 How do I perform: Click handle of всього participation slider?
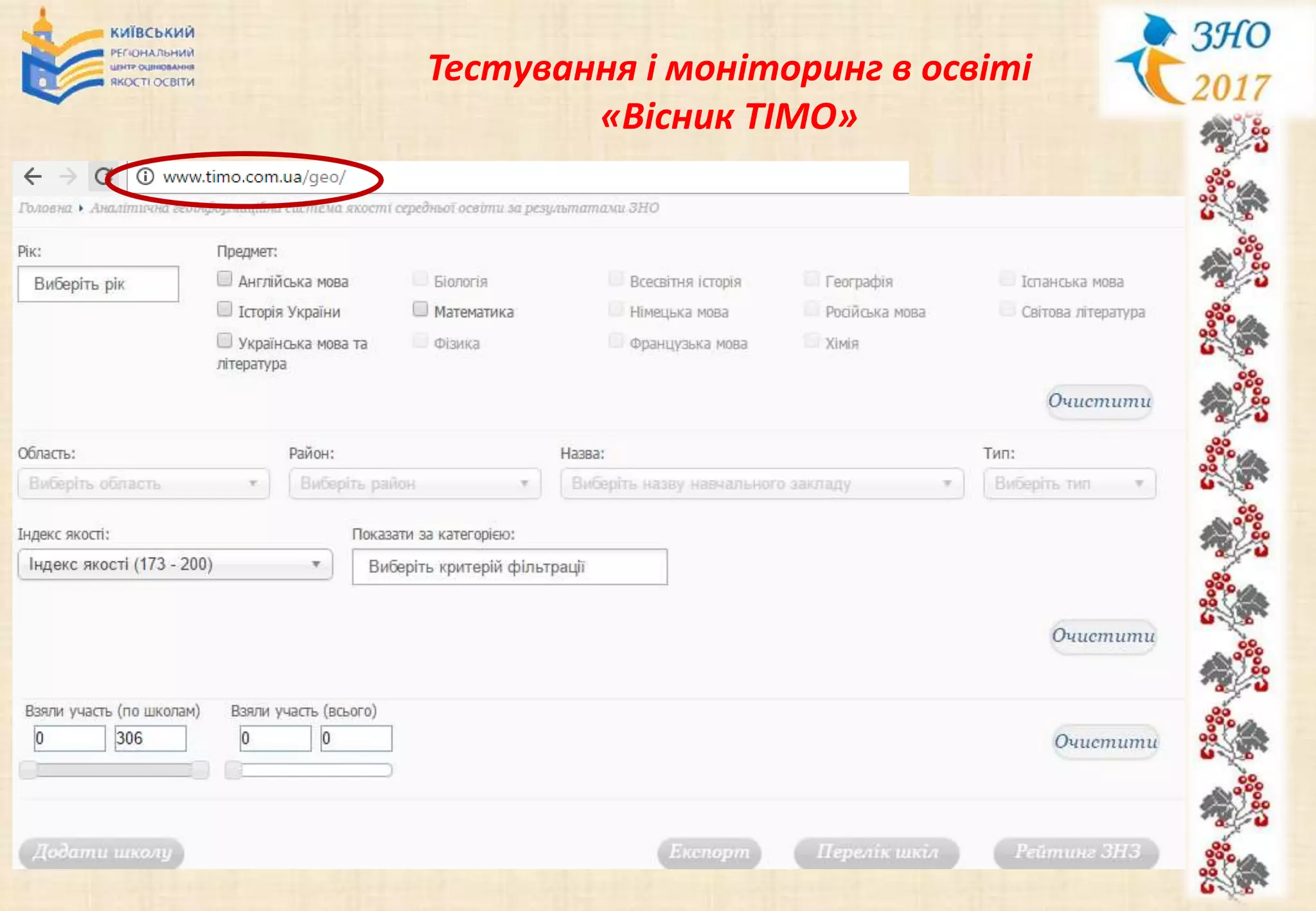[233, 770]
